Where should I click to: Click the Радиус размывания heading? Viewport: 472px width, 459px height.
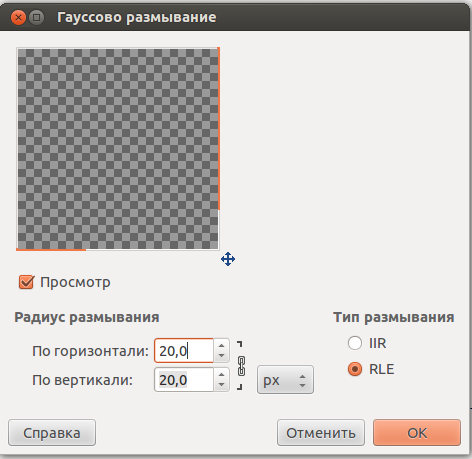tap(87, 317)
